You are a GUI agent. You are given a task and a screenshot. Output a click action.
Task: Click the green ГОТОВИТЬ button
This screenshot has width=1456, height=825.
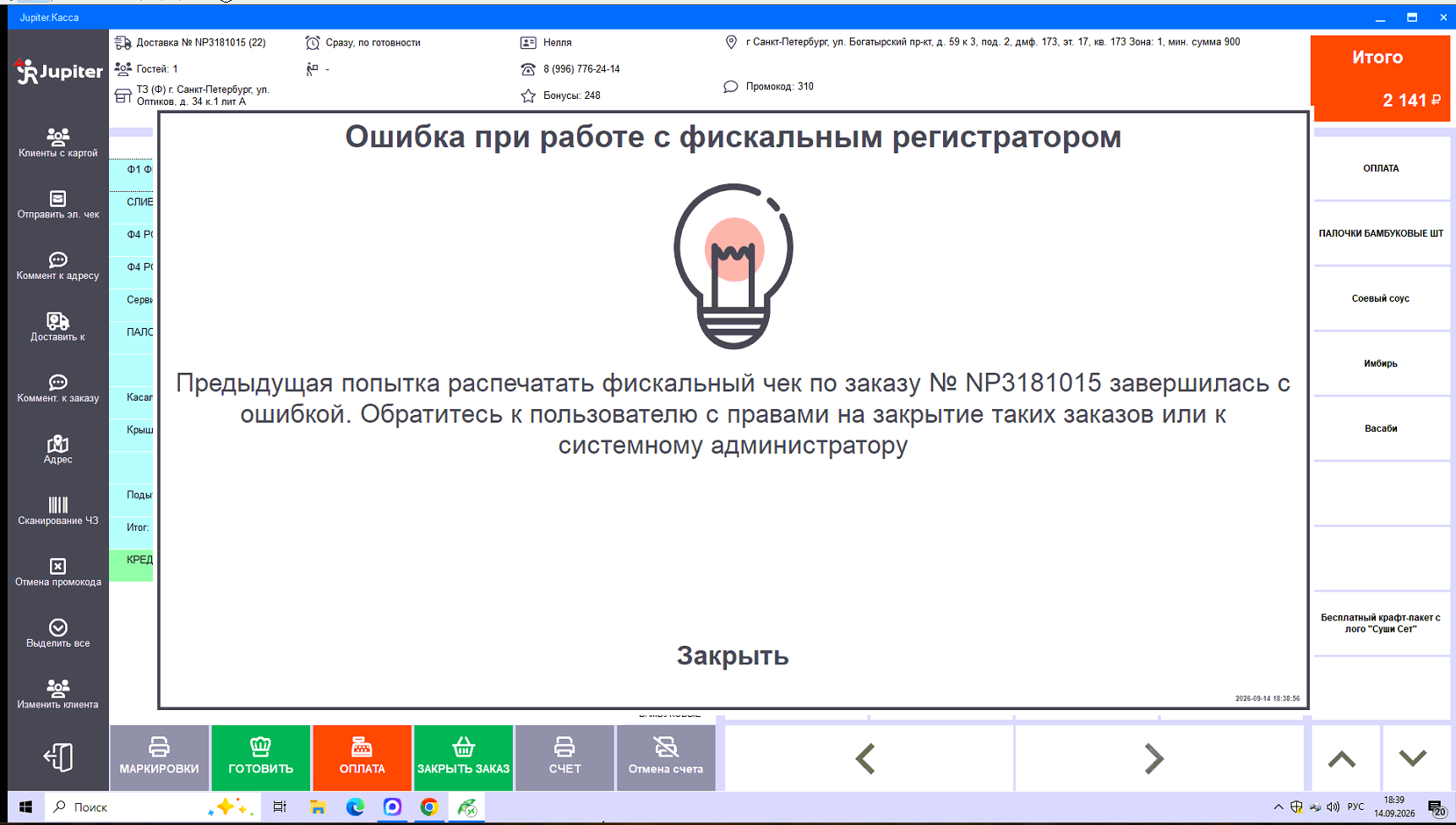coord(260,757)
